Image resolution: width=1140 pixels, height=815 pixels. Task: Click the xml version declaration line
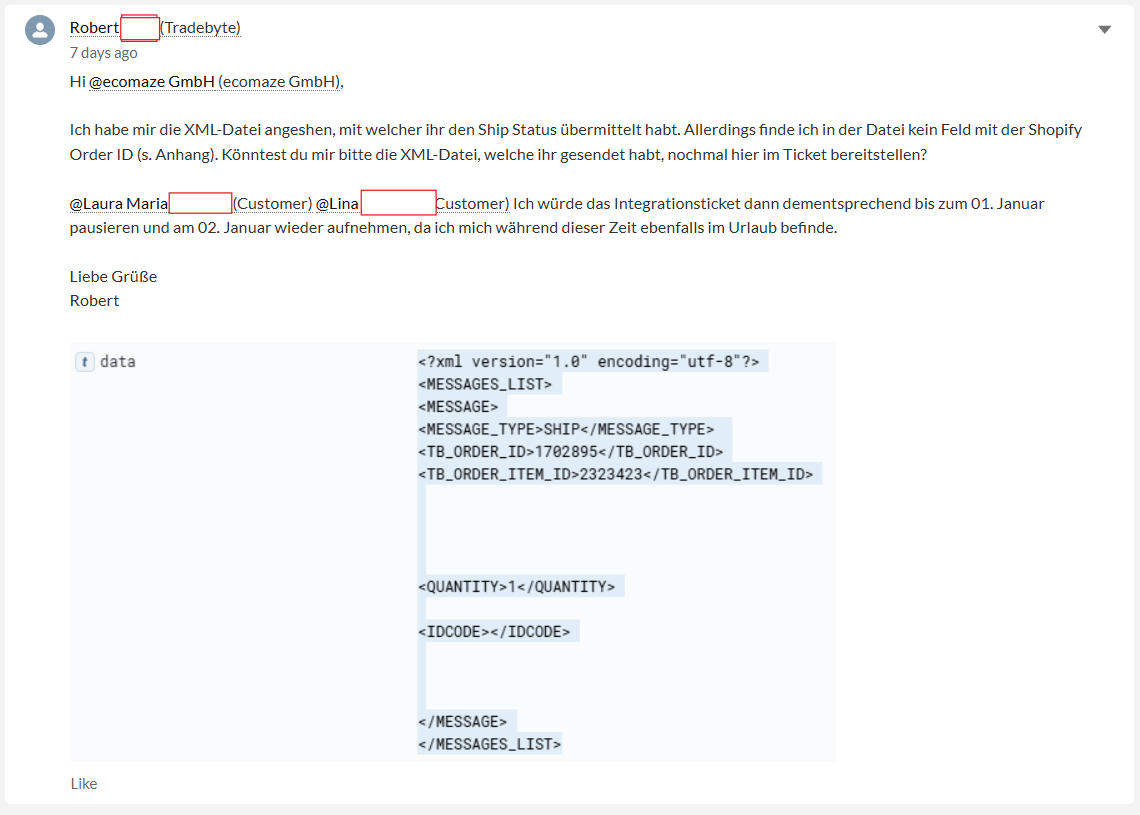[x=588, y=361]
